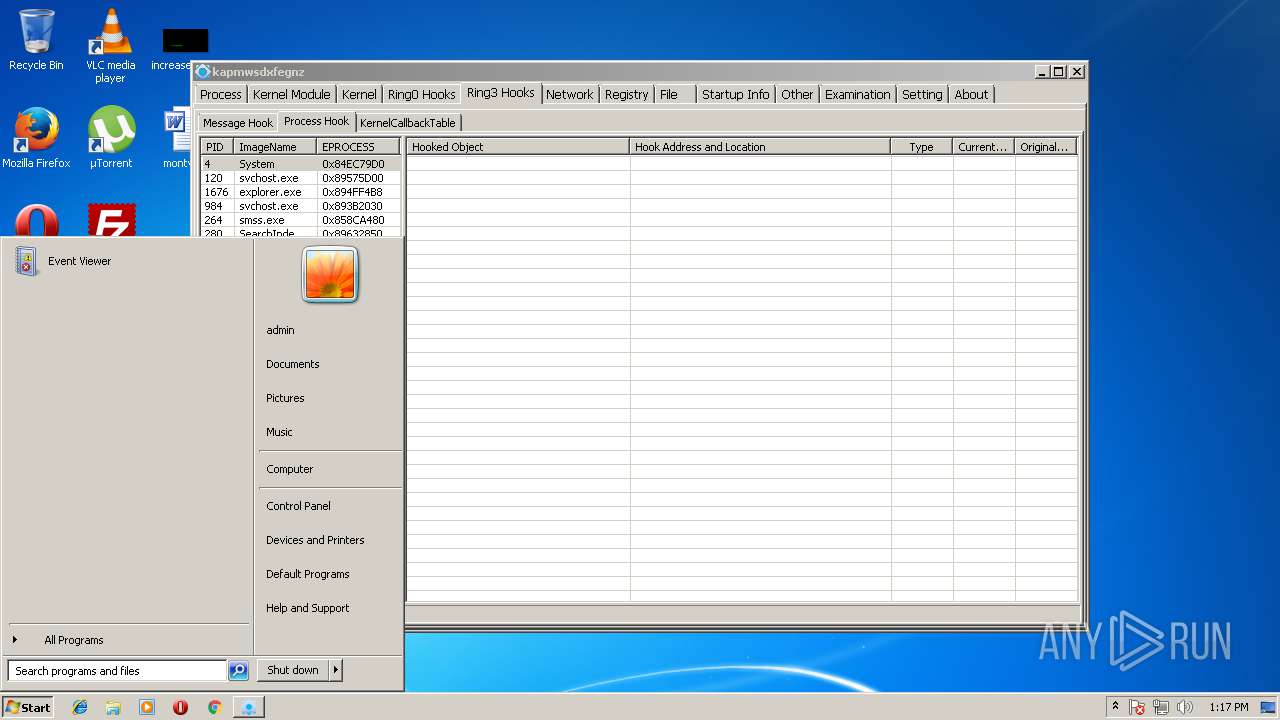This screenshot has height=720, width=1280.
Task: Switch to the About tab
Action: pyautogui.click(x=971, y=94)
